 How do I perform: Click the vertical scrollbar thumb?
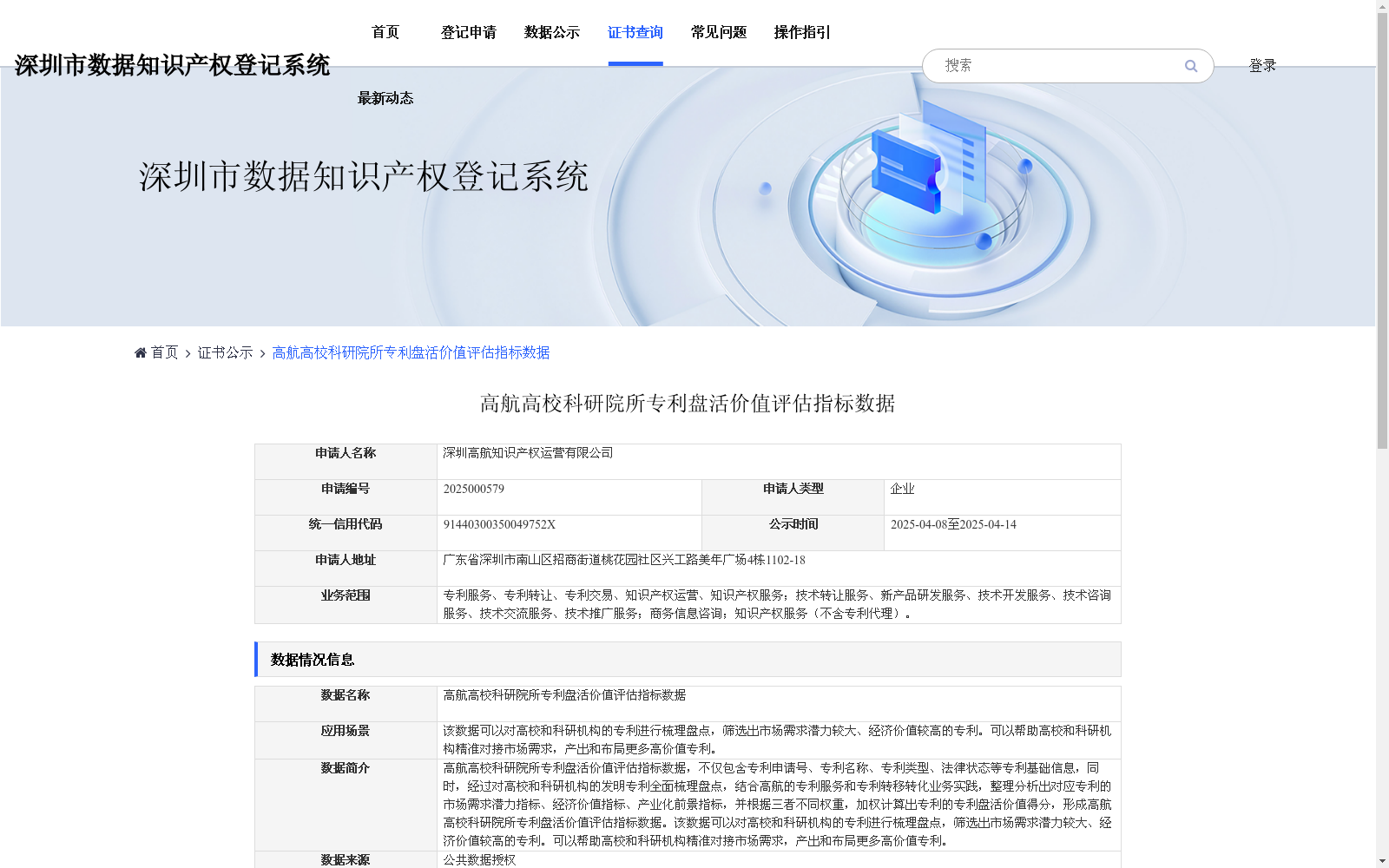coord(1382,231)
